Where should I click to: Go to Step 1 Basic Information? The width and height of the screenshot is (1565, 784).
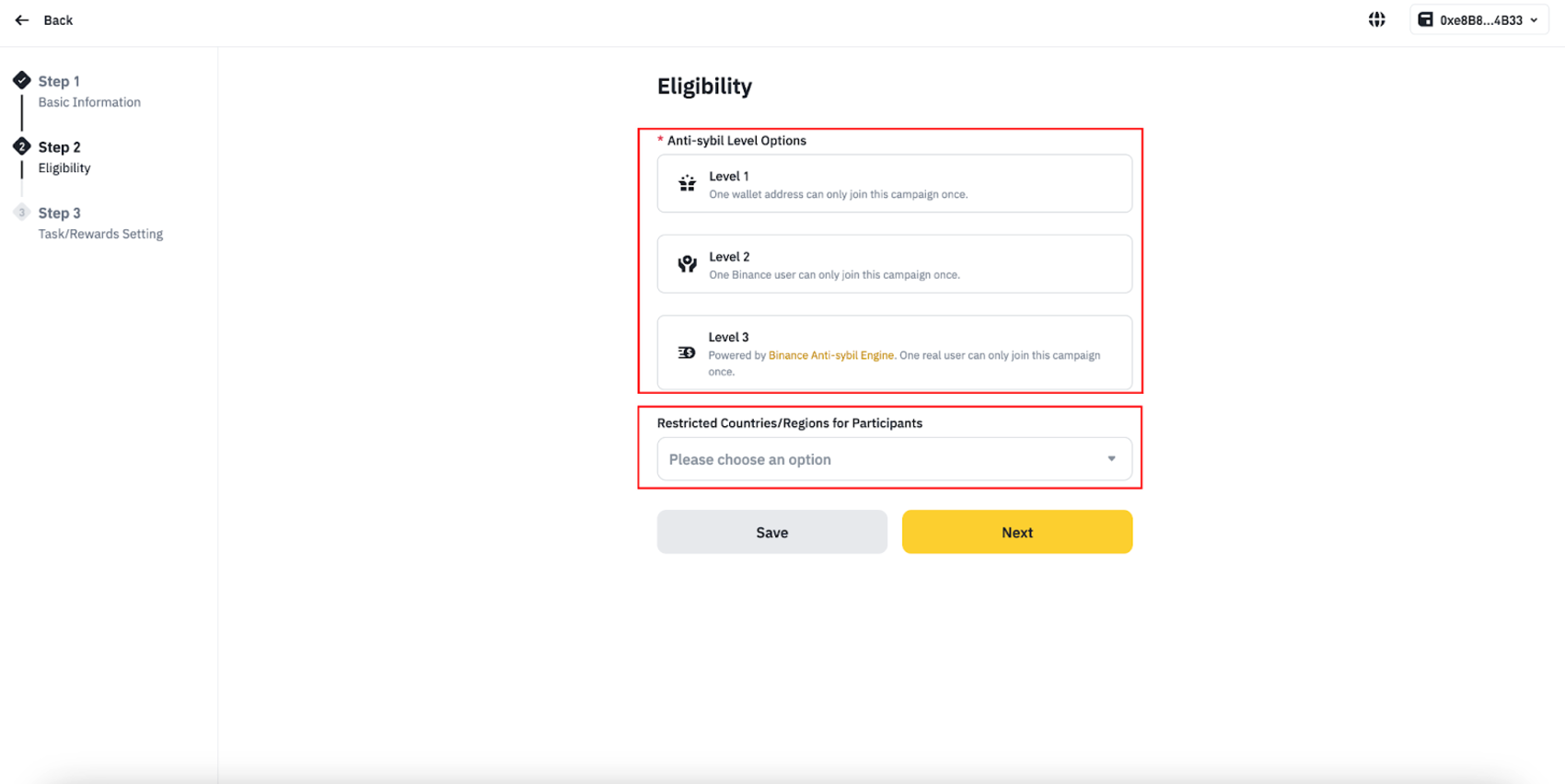tap(88, 91)
